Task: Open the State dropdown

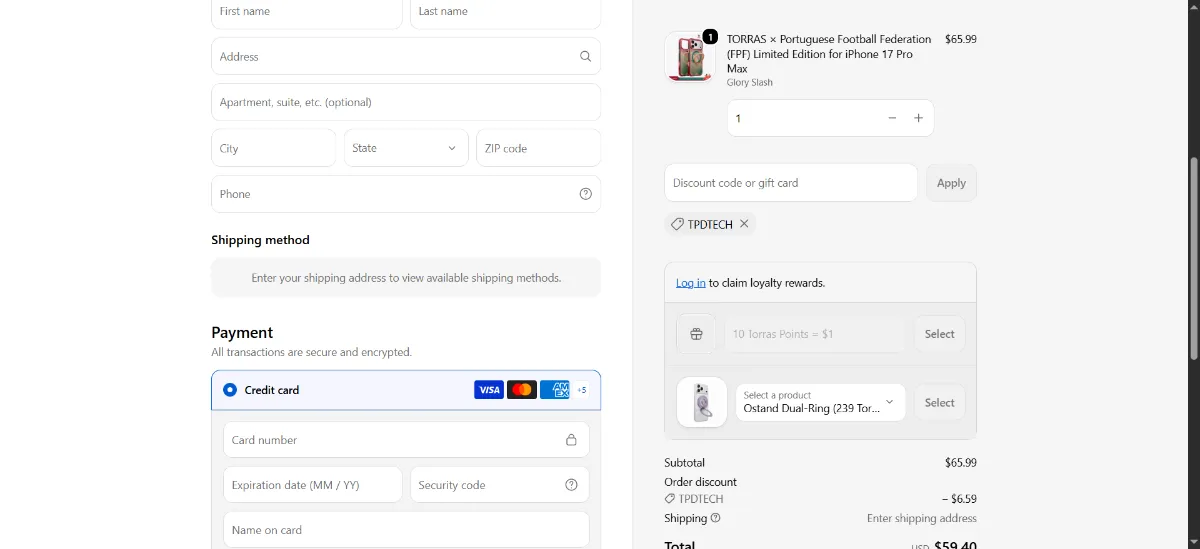Action: pyautogui.click(x=406, y=148)
